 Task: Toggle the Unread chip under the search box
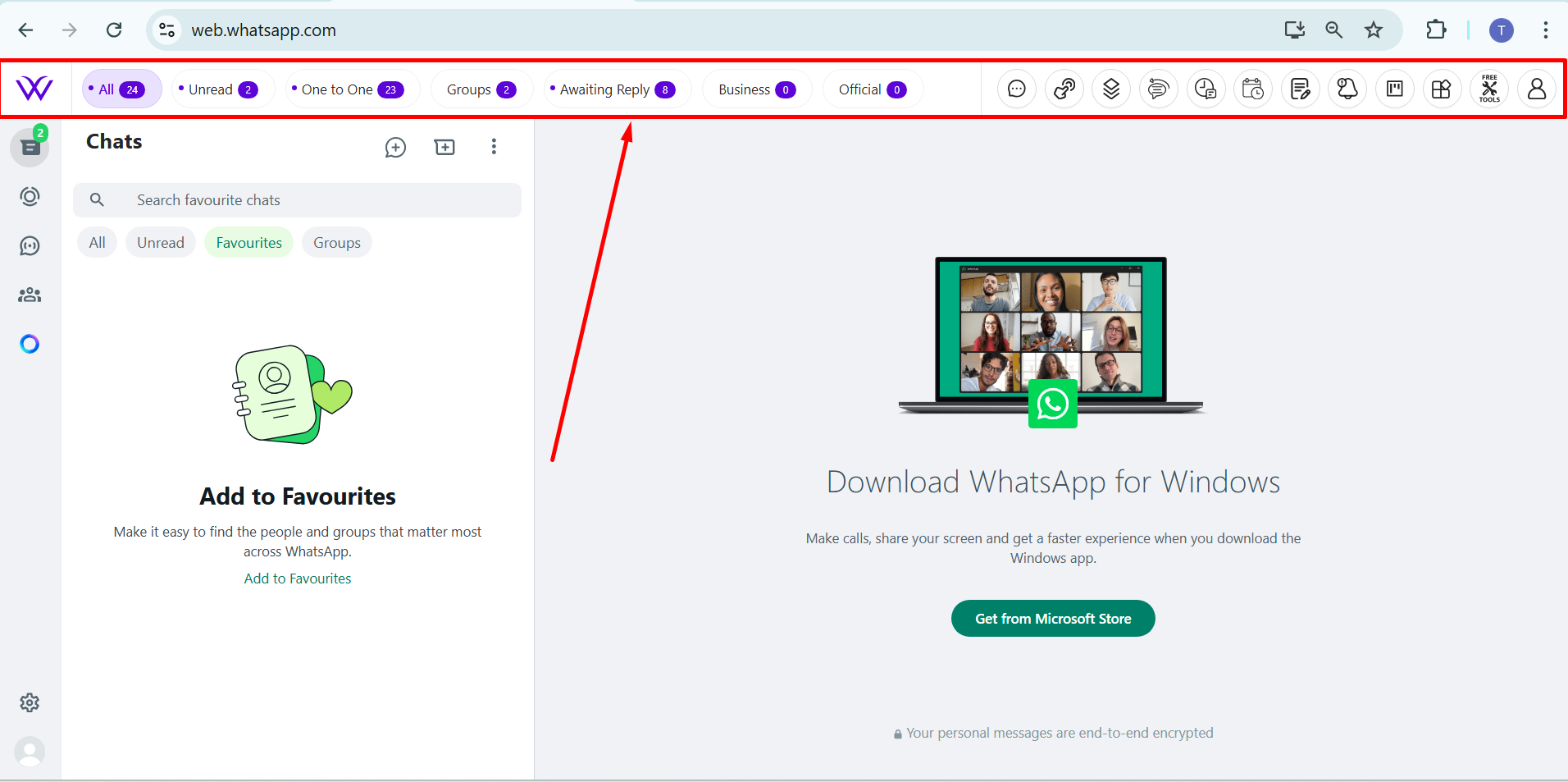coord(161,243)
